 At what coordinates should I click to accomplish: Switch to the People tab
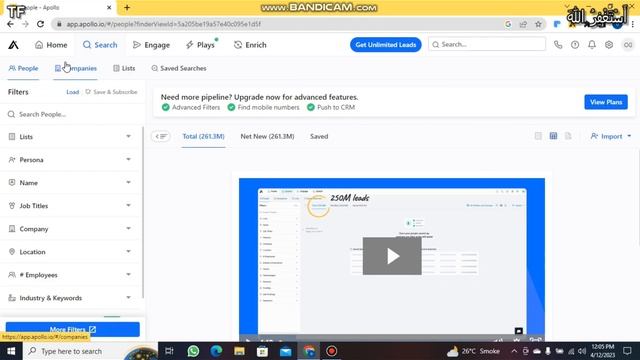click(23, 68)
